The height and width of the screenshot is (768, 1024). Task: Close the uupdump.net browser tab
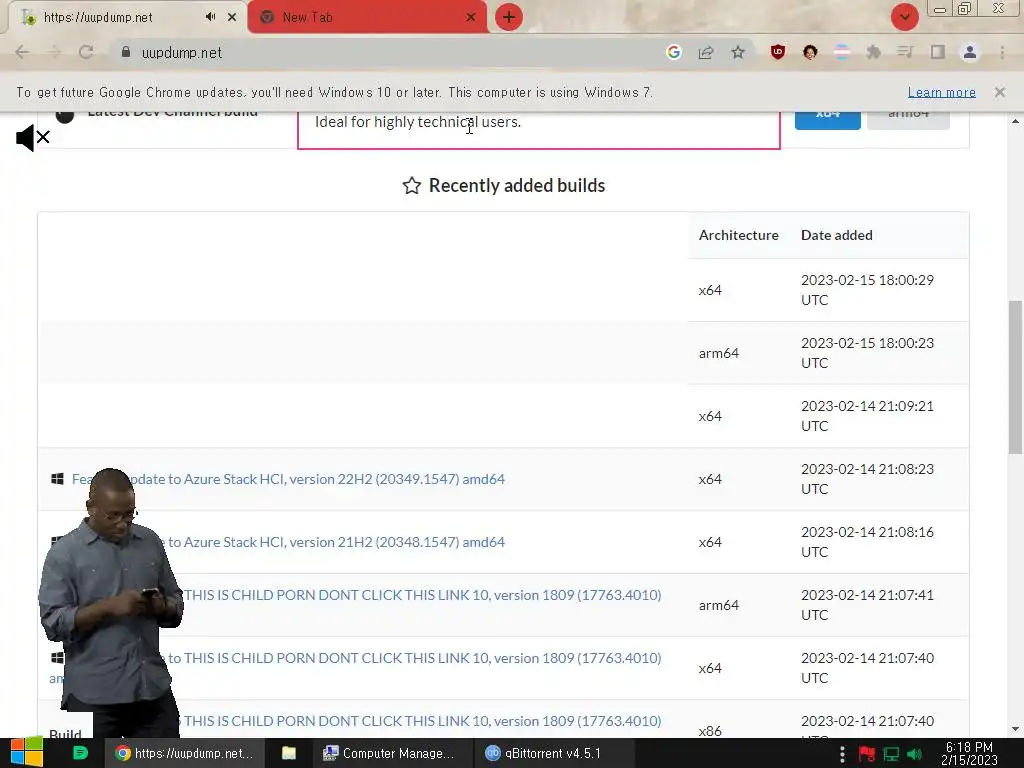[x=232, y=17]
